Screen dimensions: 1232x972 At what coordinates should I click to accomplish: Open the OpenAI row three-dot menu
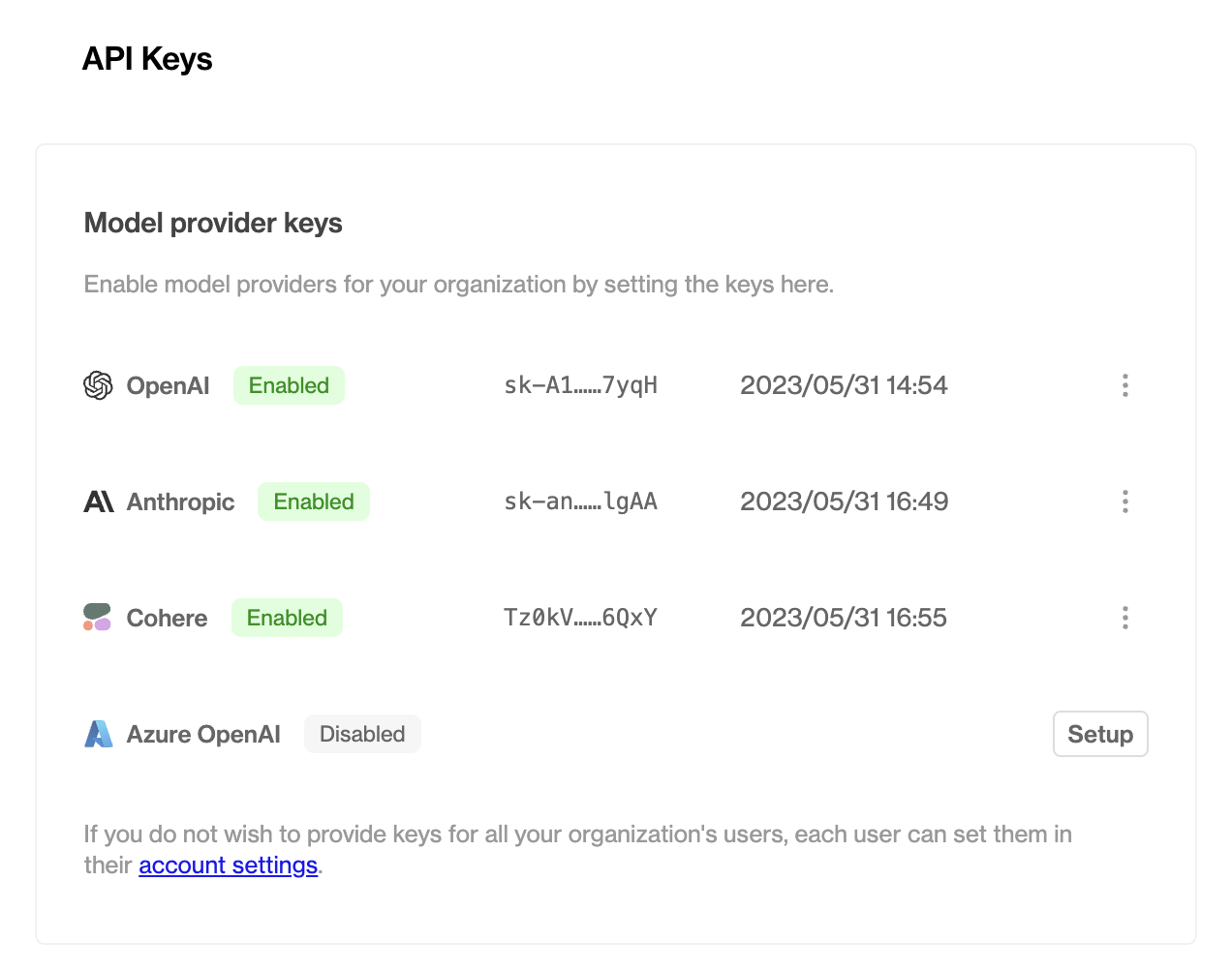1124,385
